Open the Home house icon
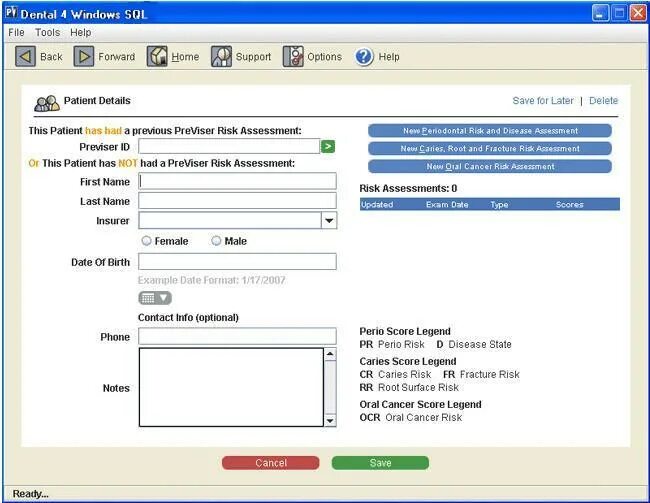The width and height of the screenshot is (650, 503). coord(157,56)
